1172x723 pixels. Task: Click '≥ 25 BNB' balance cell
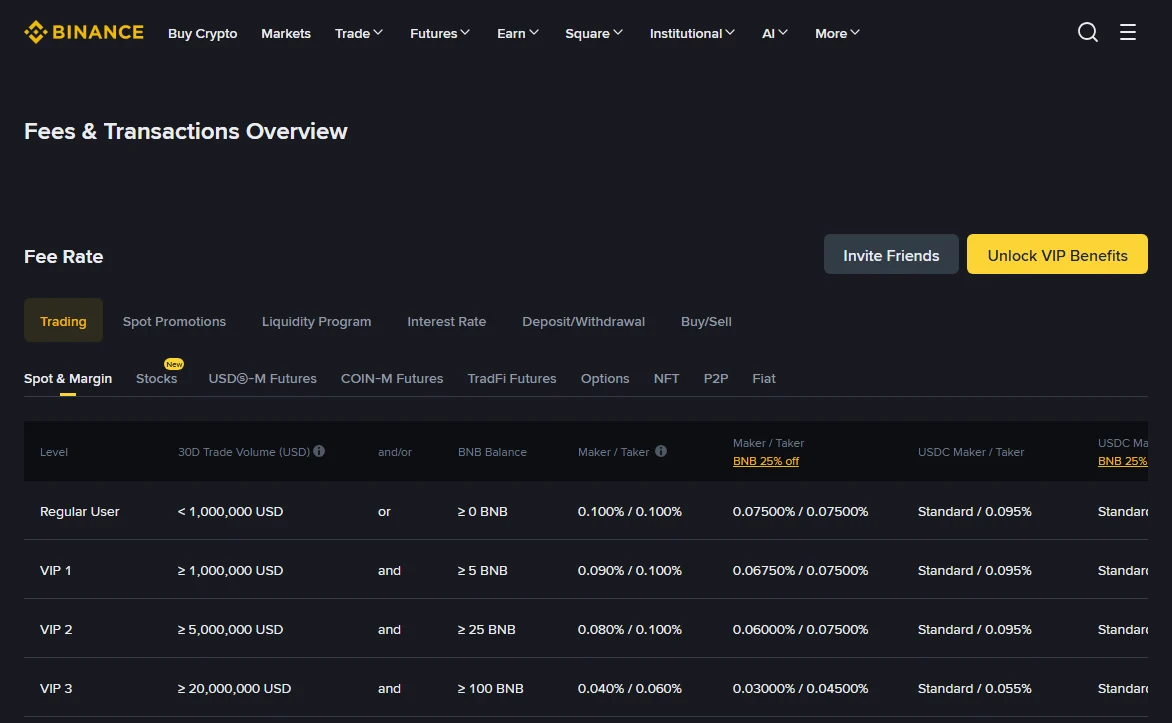487,630
